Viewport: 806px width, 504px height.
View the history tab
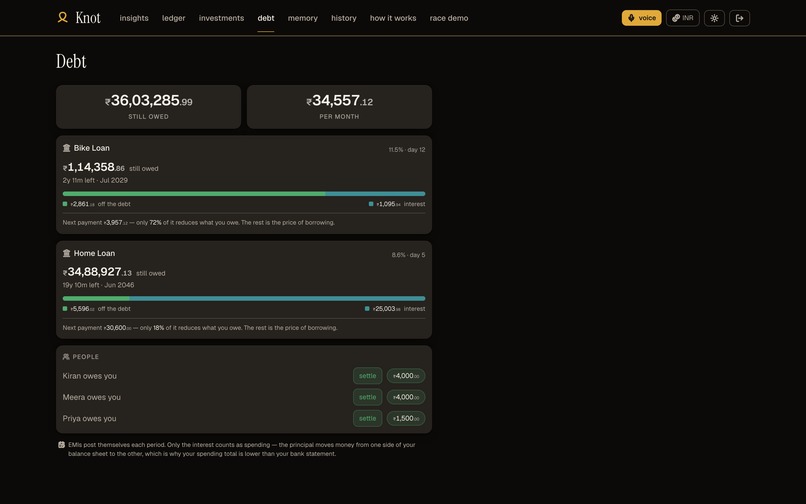(x=344, y=18)
